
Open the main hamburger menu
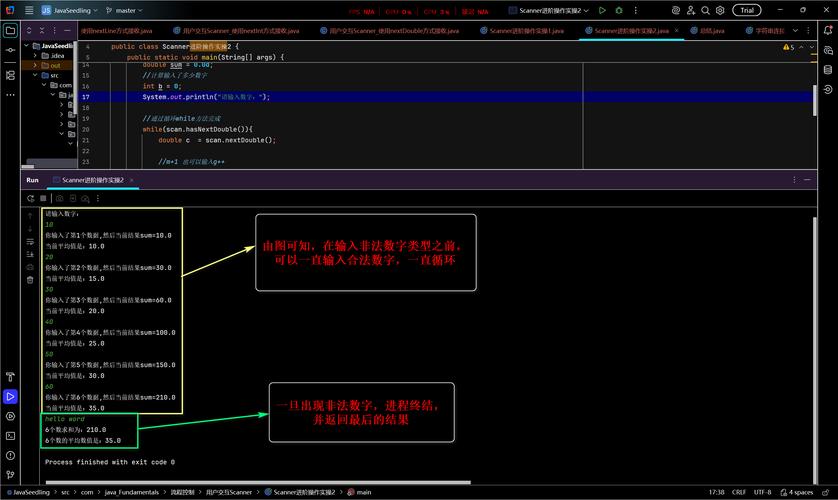pyautogui.click(x=29, y=10)
